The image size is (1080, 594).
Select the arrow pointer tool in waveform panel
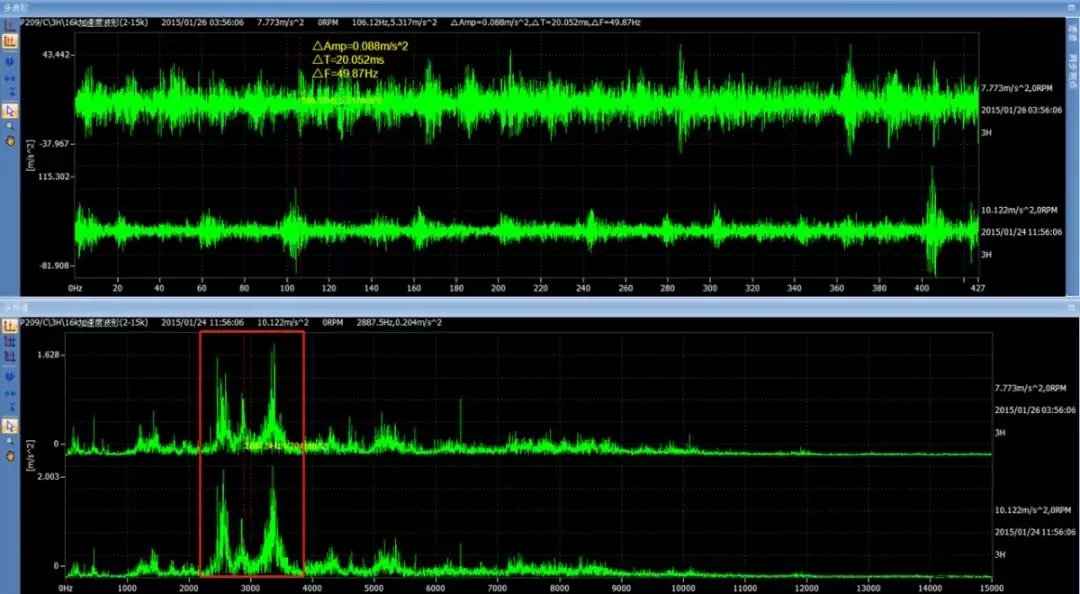[x=10, y=111]
